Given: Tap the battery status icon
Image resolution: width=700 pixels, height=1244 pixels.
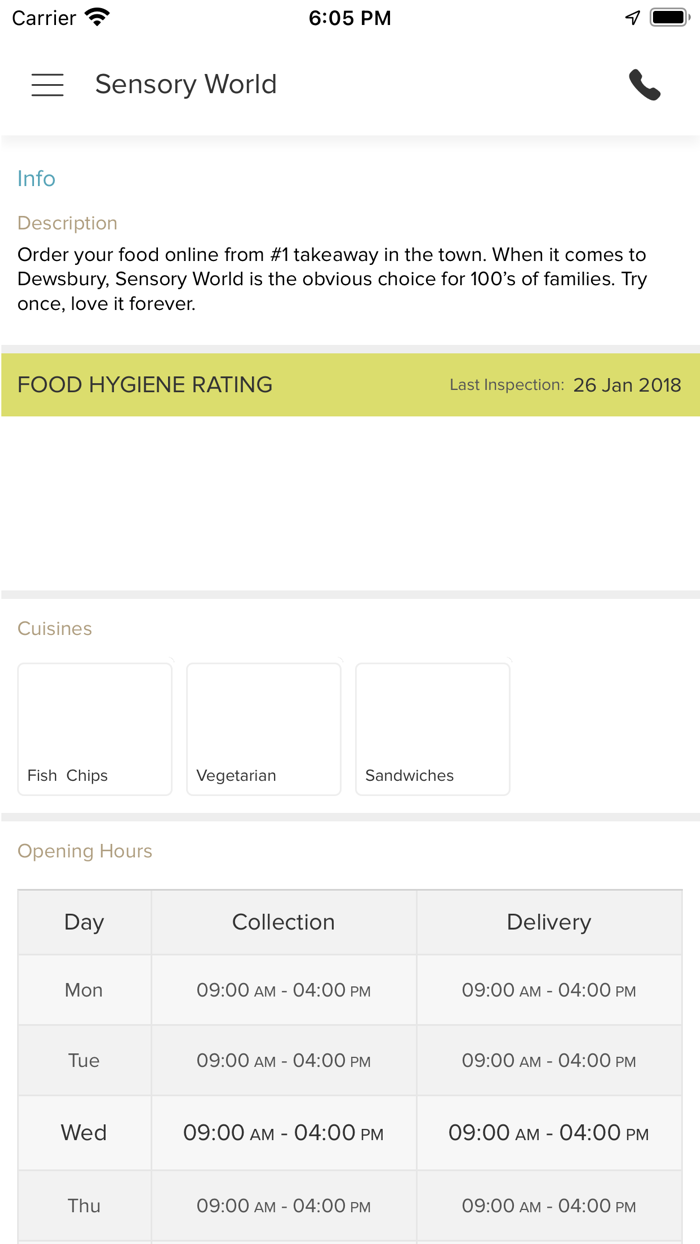Looking at the screenshot, I should [x=670, y=18].
